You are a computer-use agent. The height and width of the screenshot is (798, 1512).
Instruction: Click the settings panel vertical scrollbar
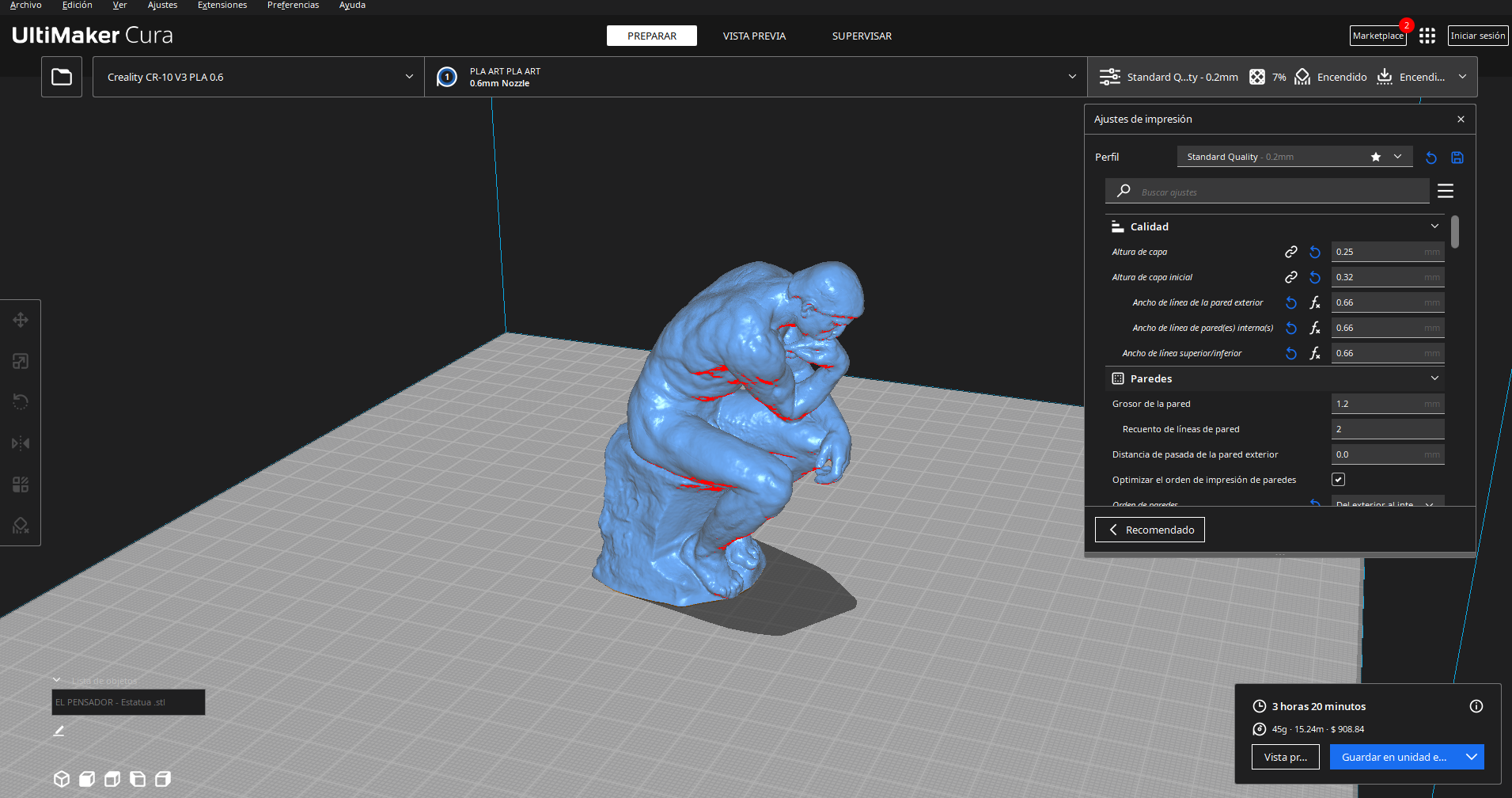pyautogui.click(x=1455, y=231)
